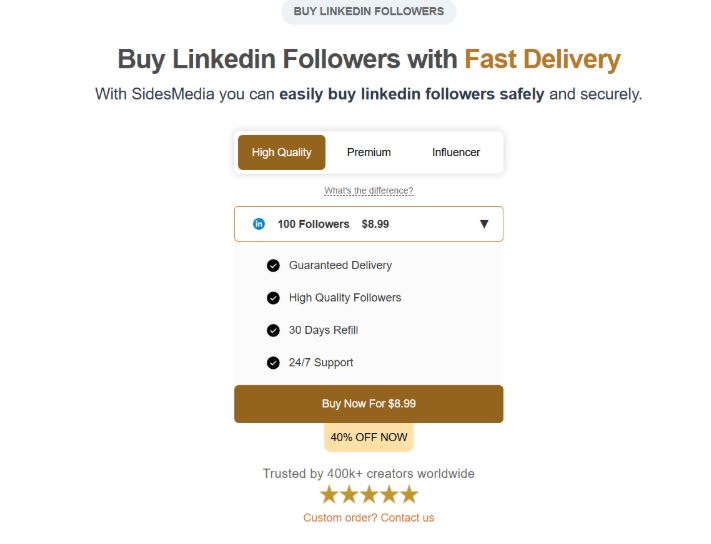Click the dropdown arrow for follower packages

484,224
